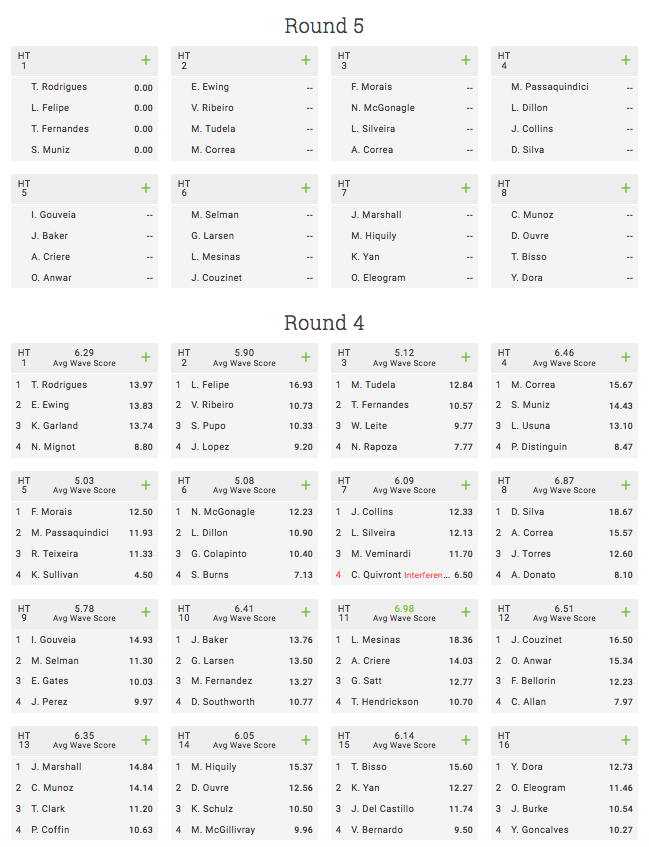Expand Round 5 Heat 1 plus icon
649x847 pixels.
click(x=145, y=60)
